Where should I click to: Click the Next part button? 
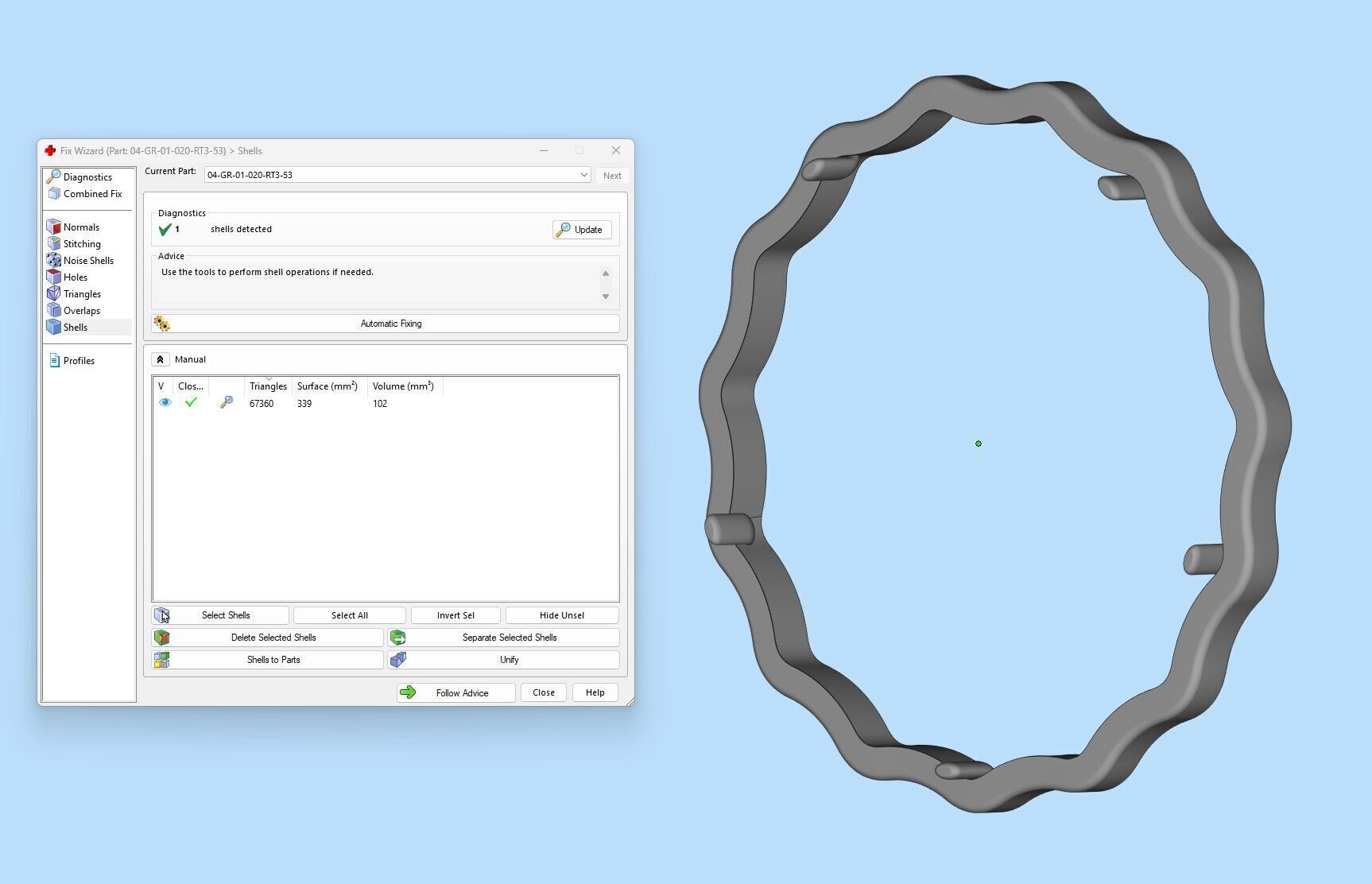pyautogui.click(x=612, y=176)
